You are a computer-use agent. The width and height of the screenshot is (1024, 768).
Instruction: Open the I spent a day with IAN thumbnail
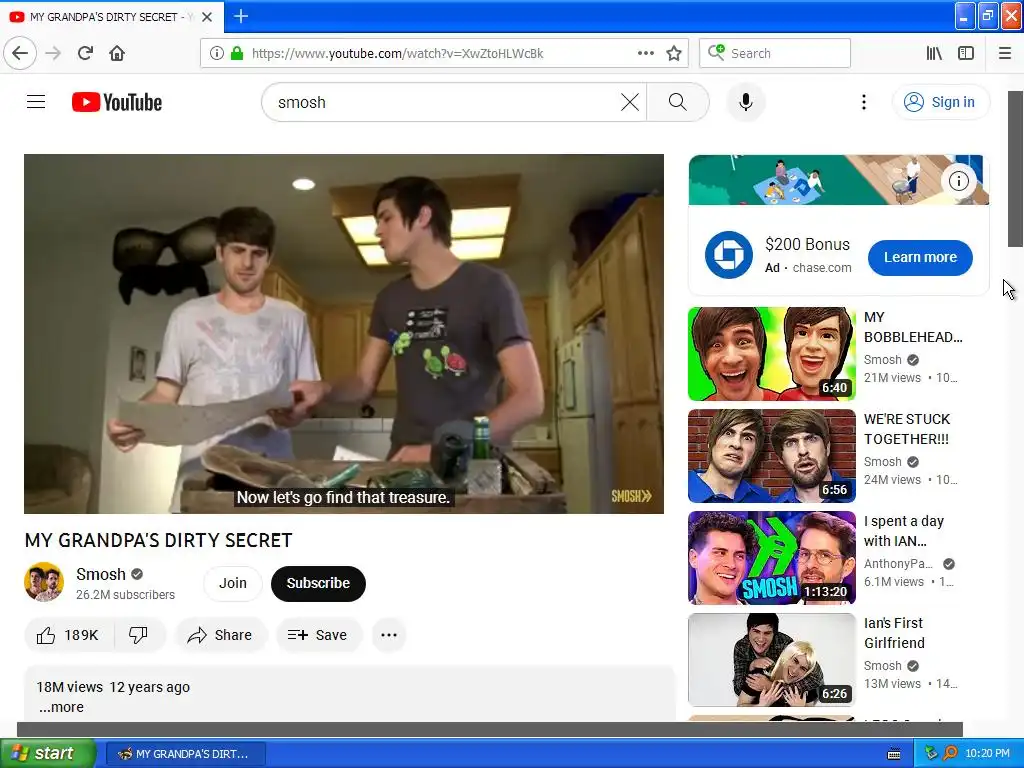pyautogui.click(x=771, y=558)
